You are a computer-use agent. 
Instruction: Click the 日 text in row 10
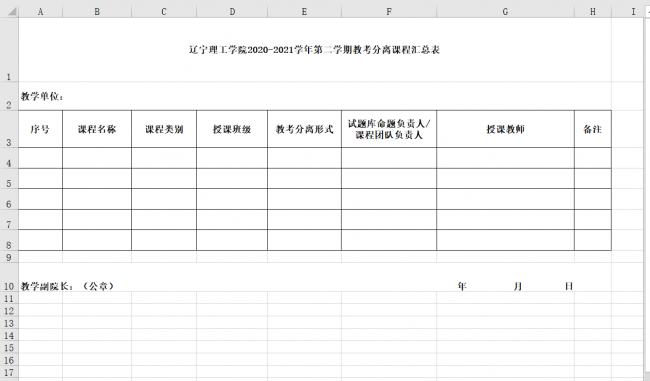(569, 286)
